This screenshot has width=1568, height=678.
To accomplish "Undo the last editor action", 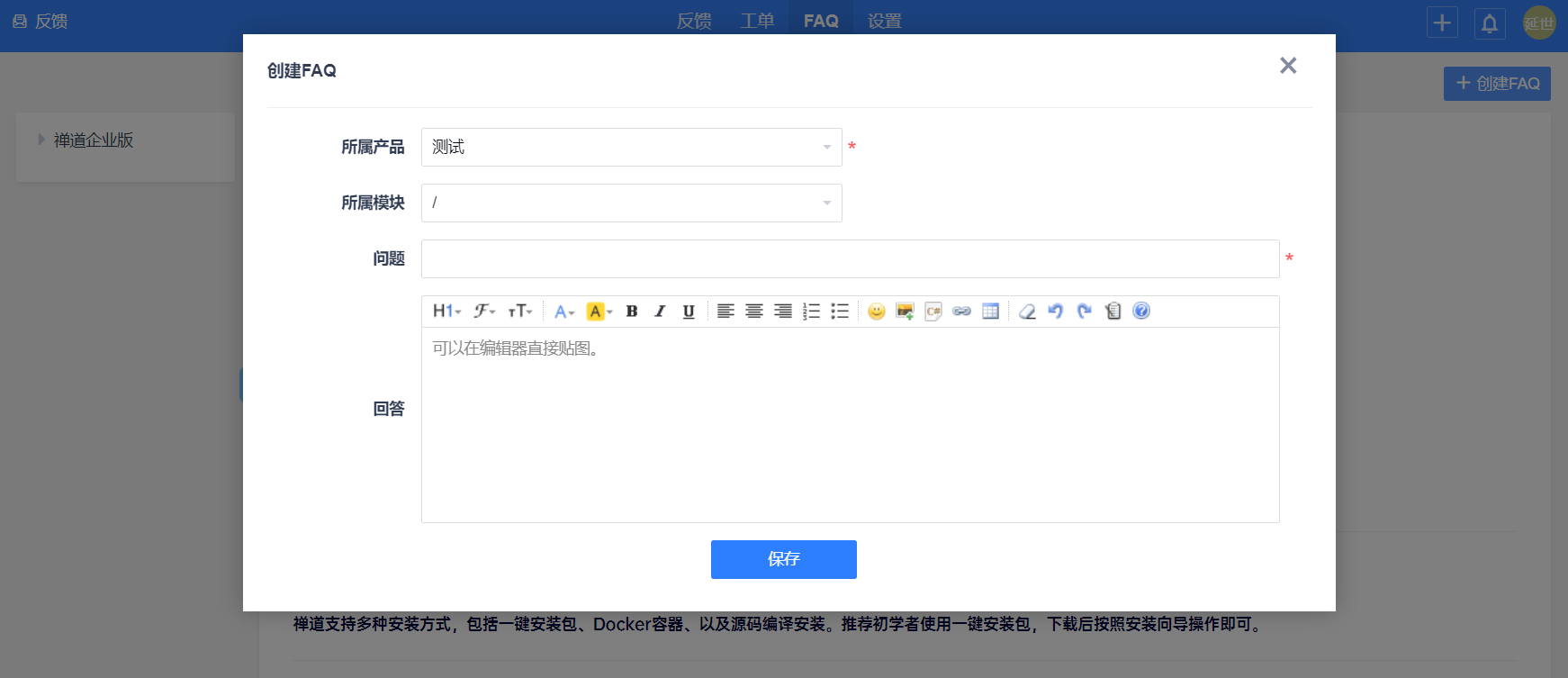I will tap(1056, 312).
